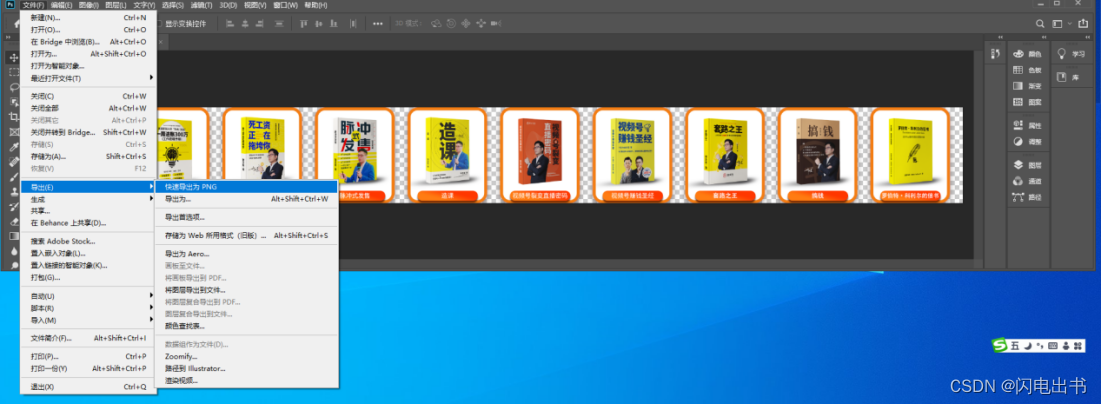The height and width of the screenshot is (405, 1102).
Task: Click the share export icon top right
Action: point(1083,23)
